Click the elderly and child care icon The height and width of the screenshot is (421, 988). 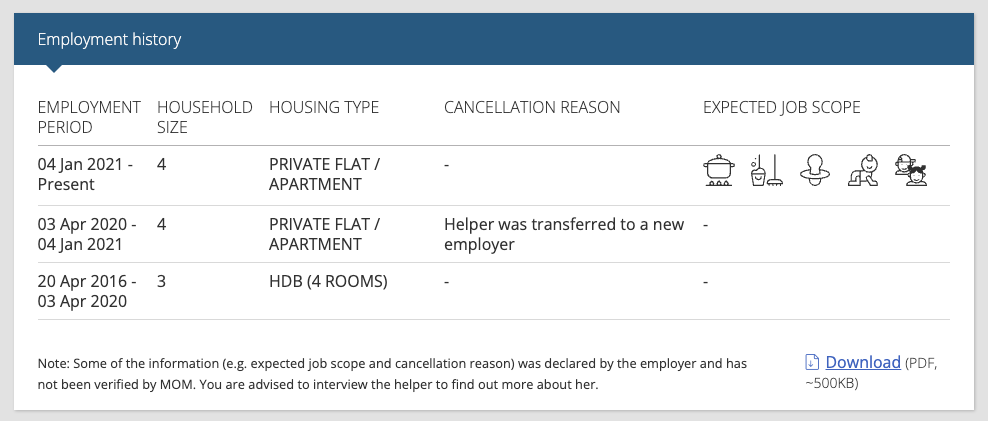(911, 171)
